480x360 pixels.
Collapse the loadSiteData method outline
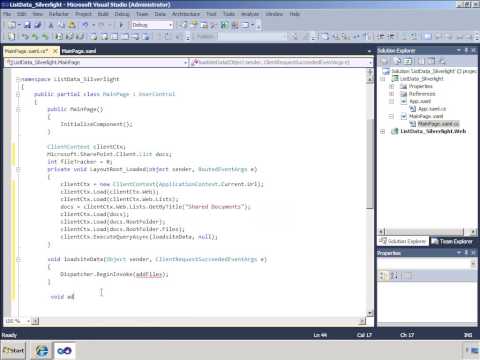point(18,259)
